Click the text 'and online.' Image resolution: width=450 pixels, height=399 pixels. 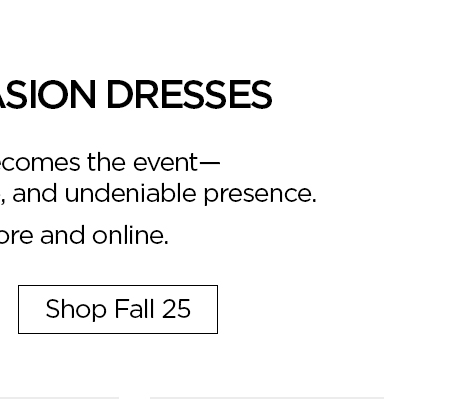pyautogui.click(x=104, y=236)
